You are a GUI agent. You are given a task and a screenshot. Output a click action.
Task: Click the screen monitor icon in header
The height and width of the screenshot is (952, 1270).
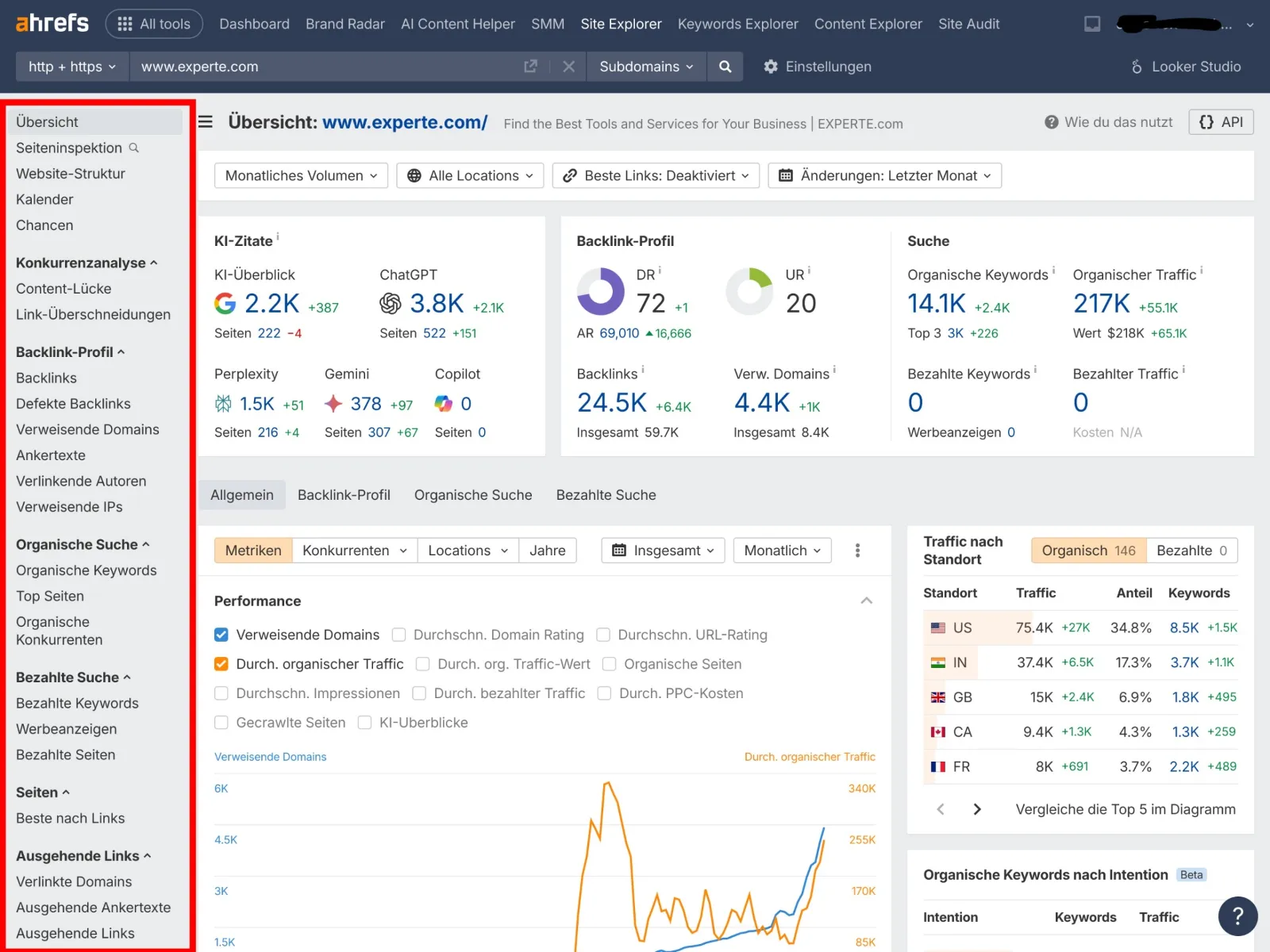pos(1092,24)
